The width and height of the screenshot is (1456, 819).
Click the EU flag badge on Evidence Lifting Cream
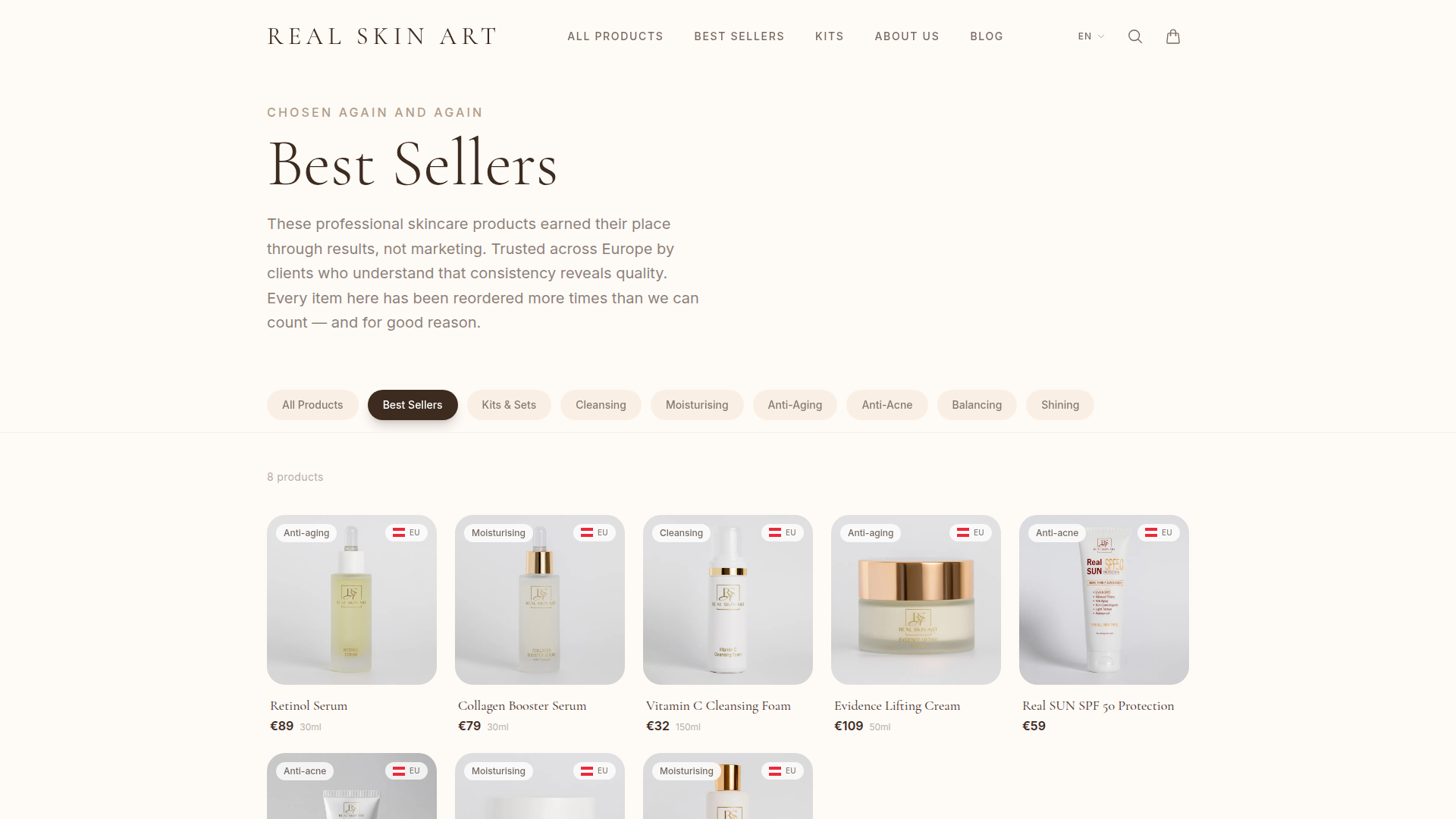(x=971, y=532)
